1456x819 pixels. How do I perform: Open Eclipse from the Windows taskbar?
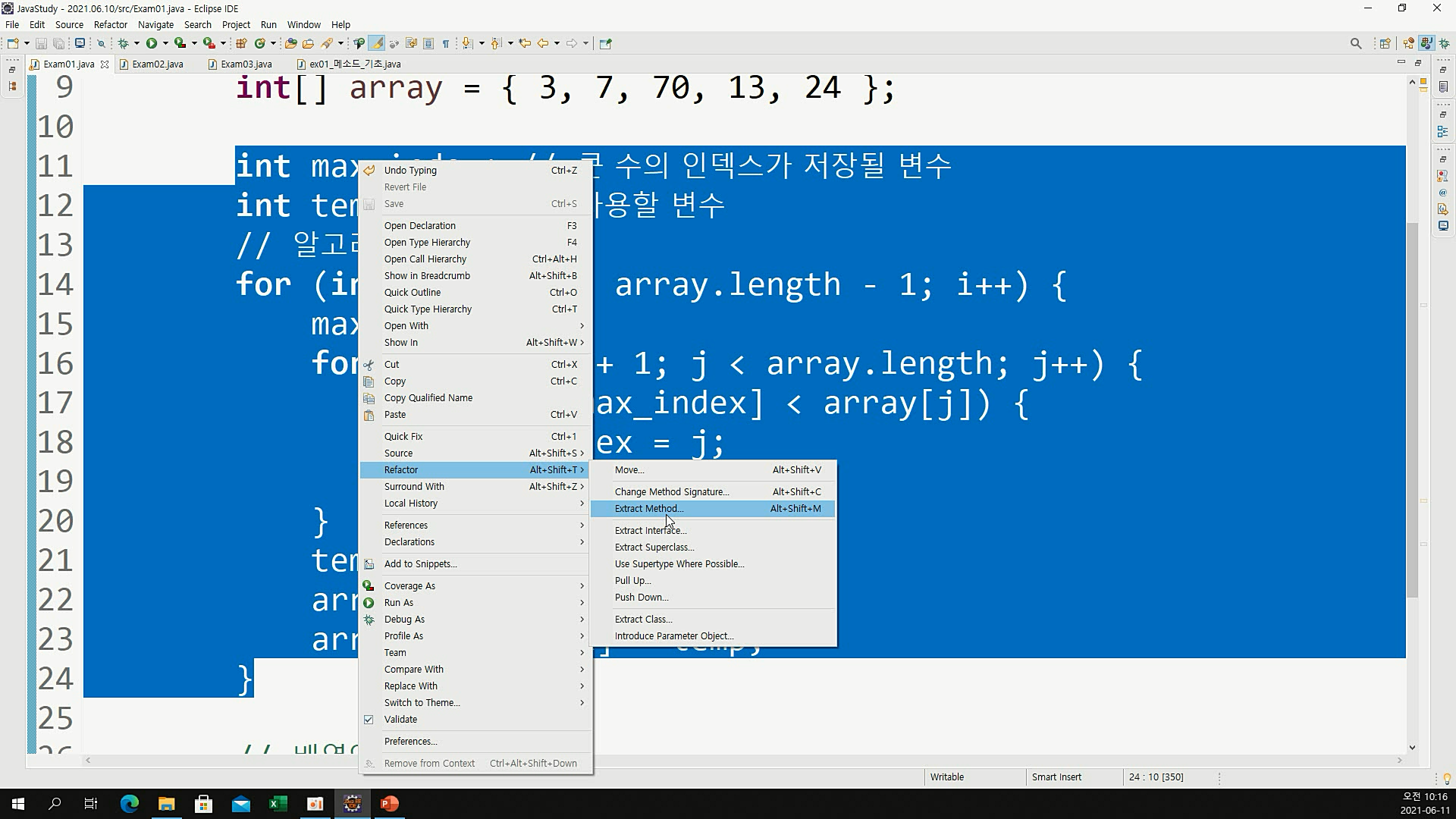coord(352,804)
